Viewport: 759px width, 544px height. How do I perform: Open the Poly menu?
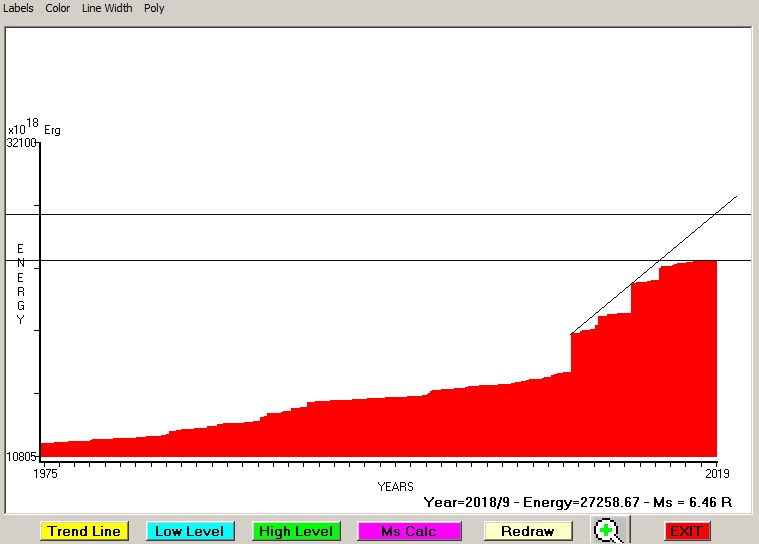point(154,8)
